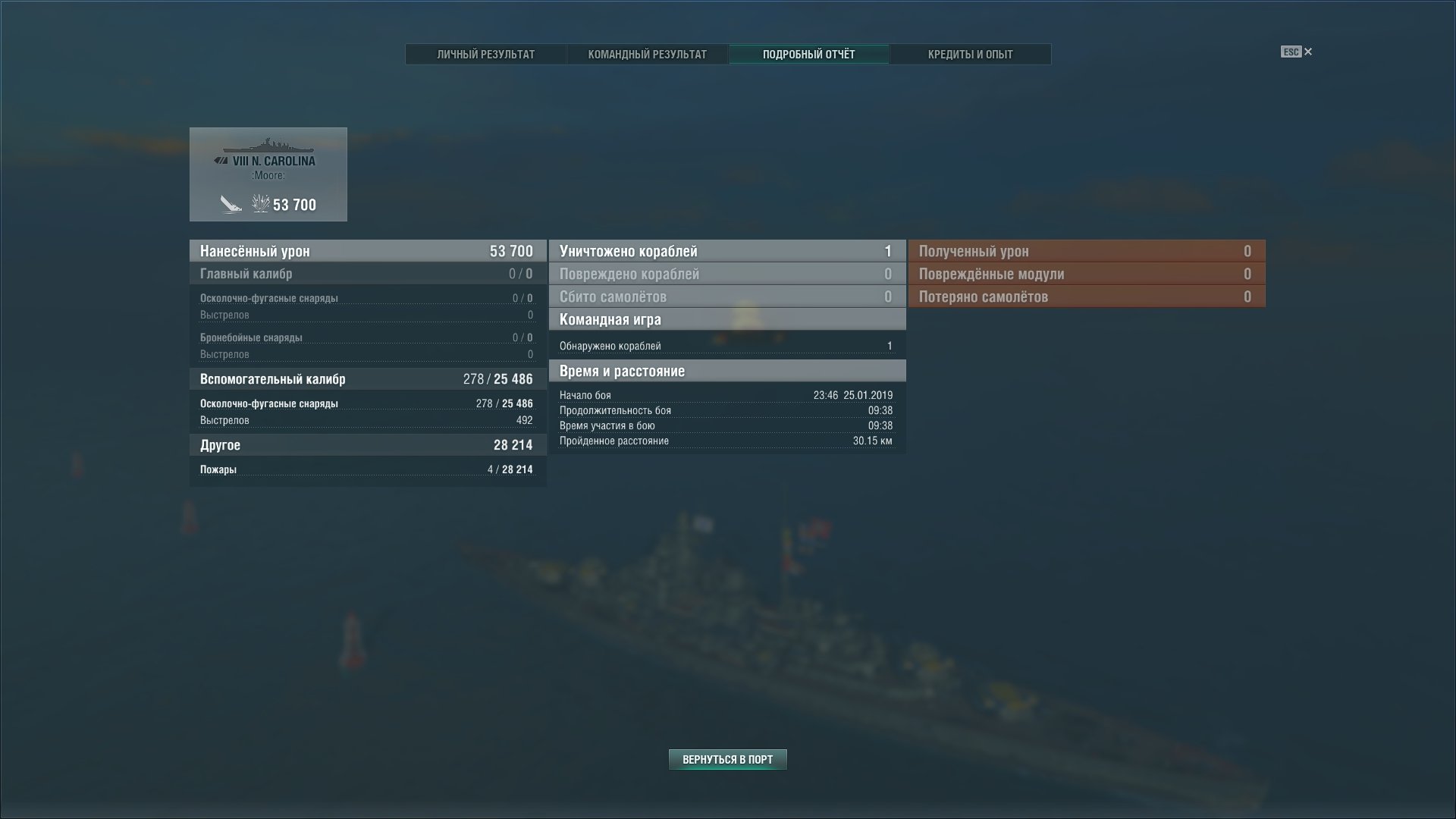
Task: Click the Вернуться в порт button
Action: click(x=728, y=759)
